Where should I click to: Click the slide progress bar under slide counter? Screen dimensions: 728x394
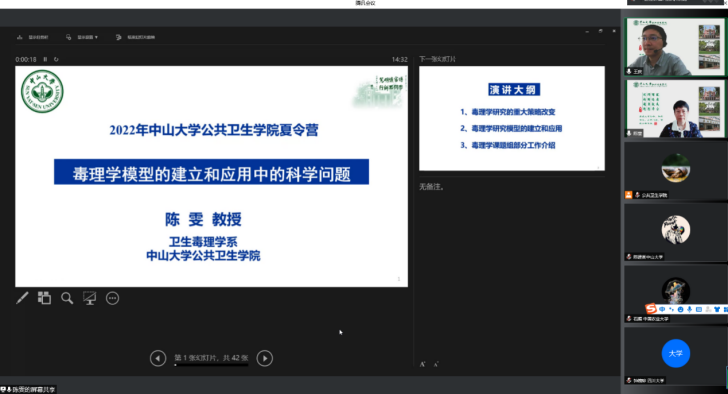coord(211,365)
